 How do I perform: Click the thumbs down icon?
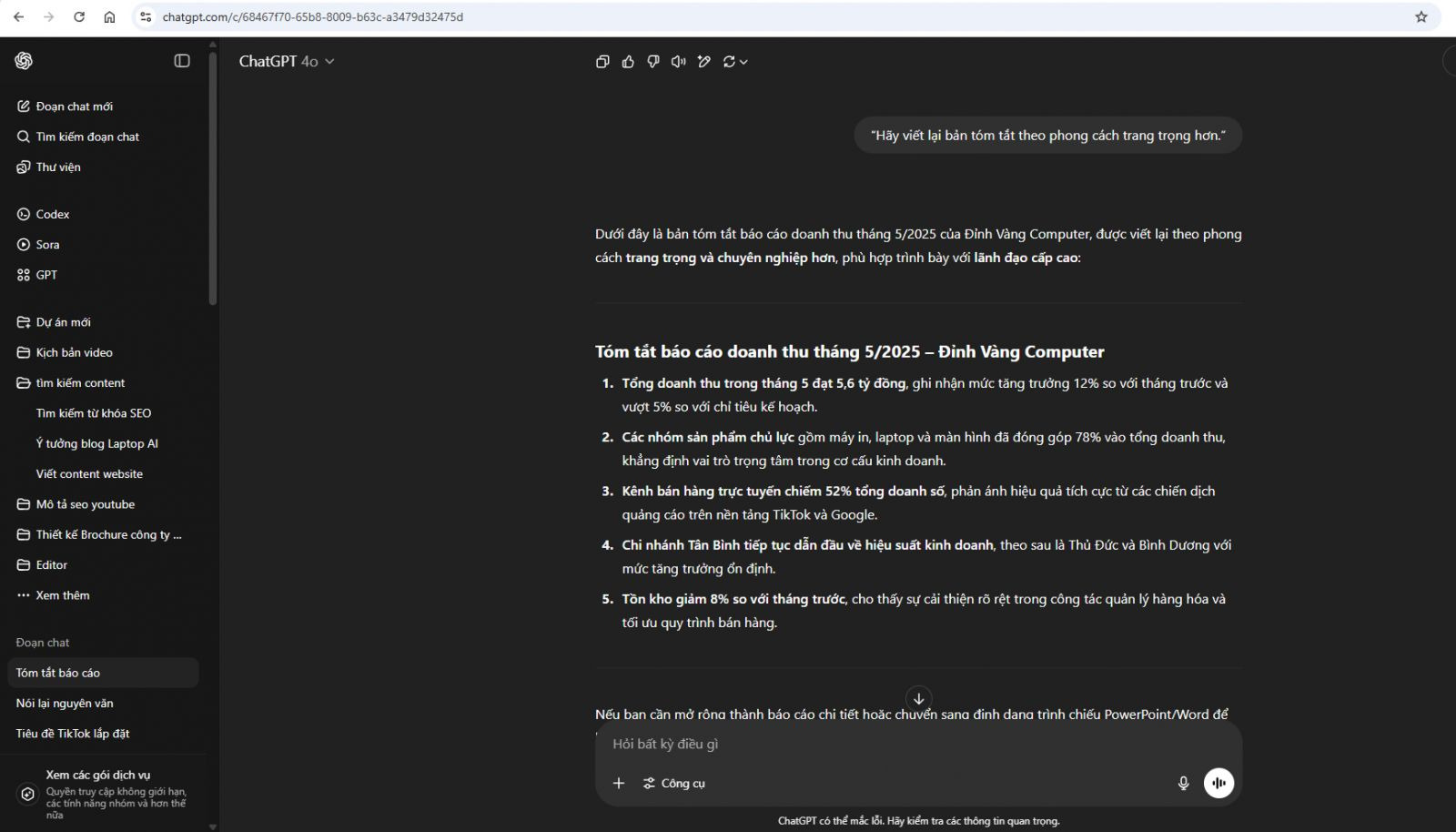(653, 62)
